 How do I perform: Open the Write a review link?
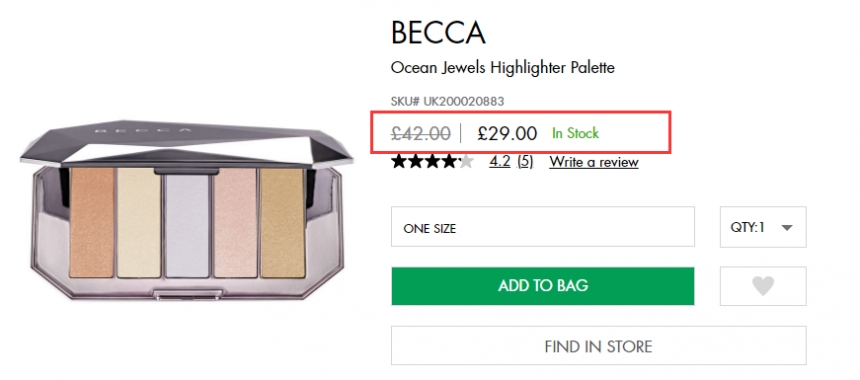[594, 162]
